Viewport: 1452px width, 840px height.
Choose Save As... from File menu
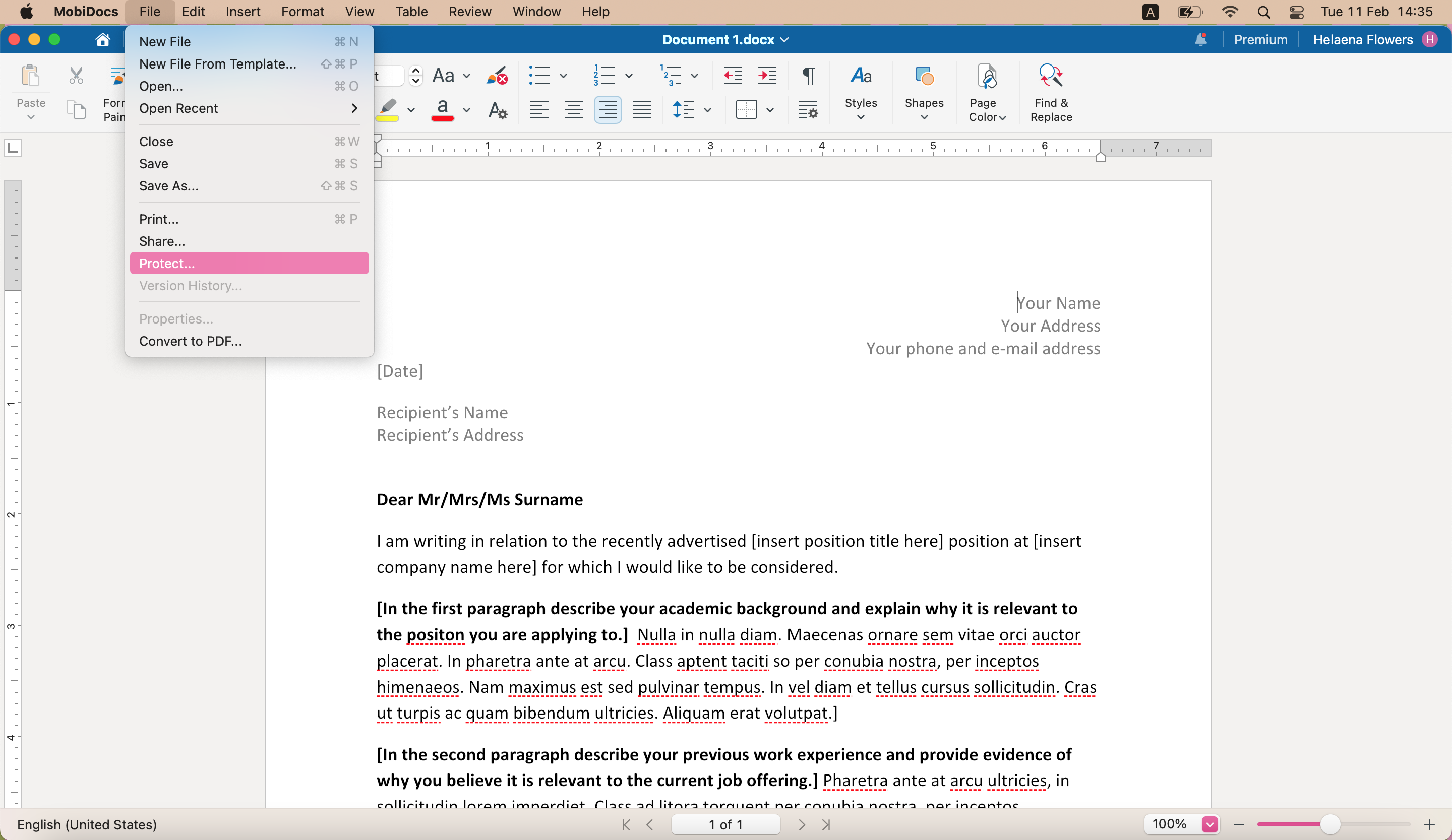[x=249, y=186]
